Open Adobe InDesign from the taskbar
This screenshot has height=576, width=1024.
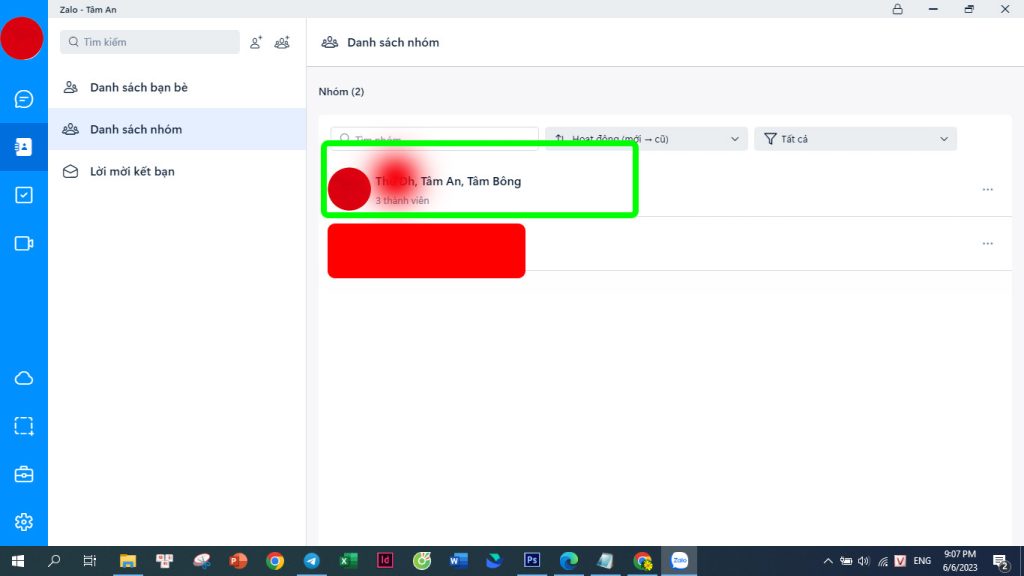click(x=385, y=561)
